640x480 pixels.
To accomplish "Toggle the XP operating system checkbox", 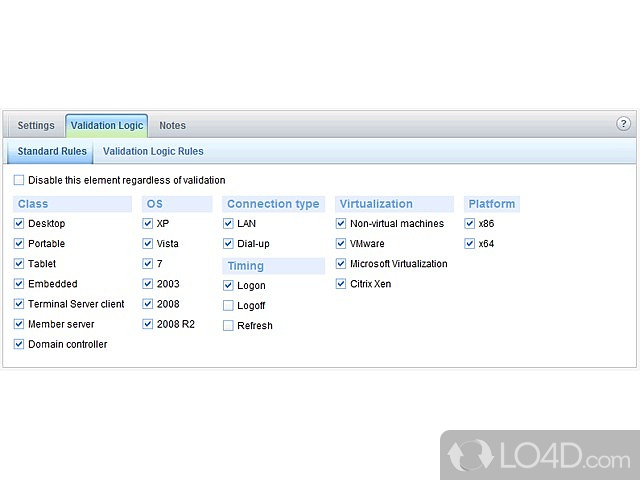I will click(148, 224).
